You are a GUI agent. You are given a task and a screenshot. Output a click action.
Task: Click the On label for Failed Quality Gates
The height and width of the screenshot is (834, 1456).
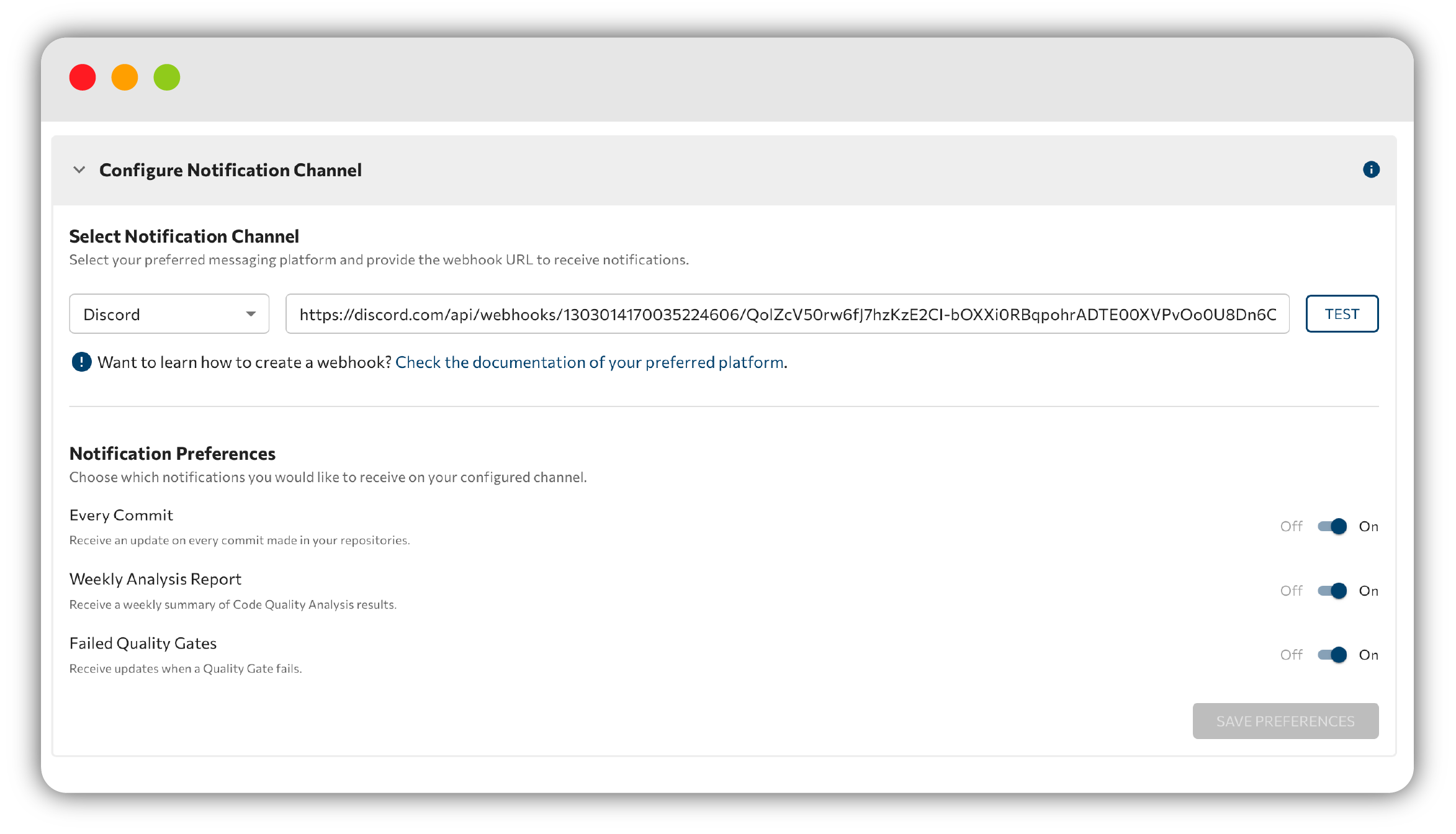(1368, 655)
